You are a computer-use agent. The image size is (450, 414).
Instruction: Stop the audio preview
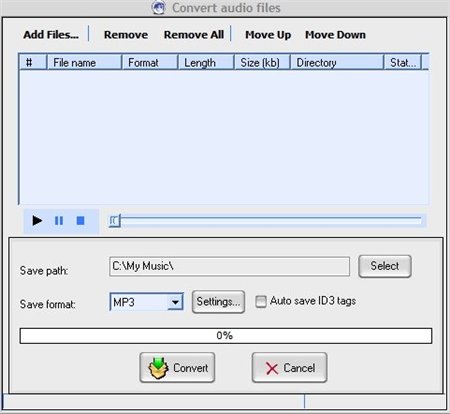80,221
